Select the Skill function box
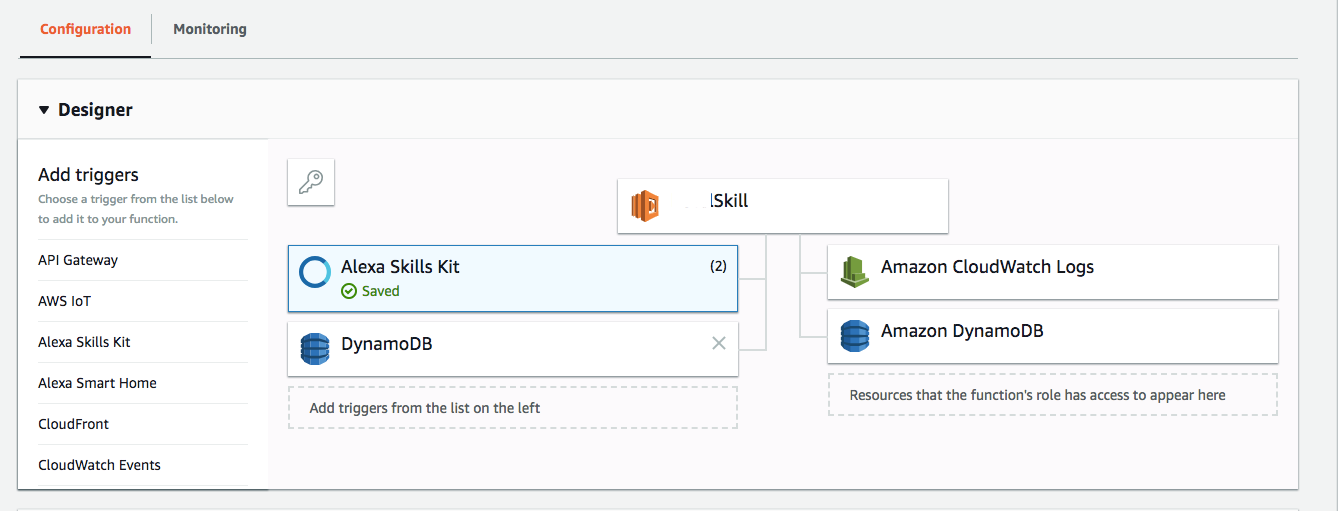The image size is (1339, 511). (x=783, y=206)
